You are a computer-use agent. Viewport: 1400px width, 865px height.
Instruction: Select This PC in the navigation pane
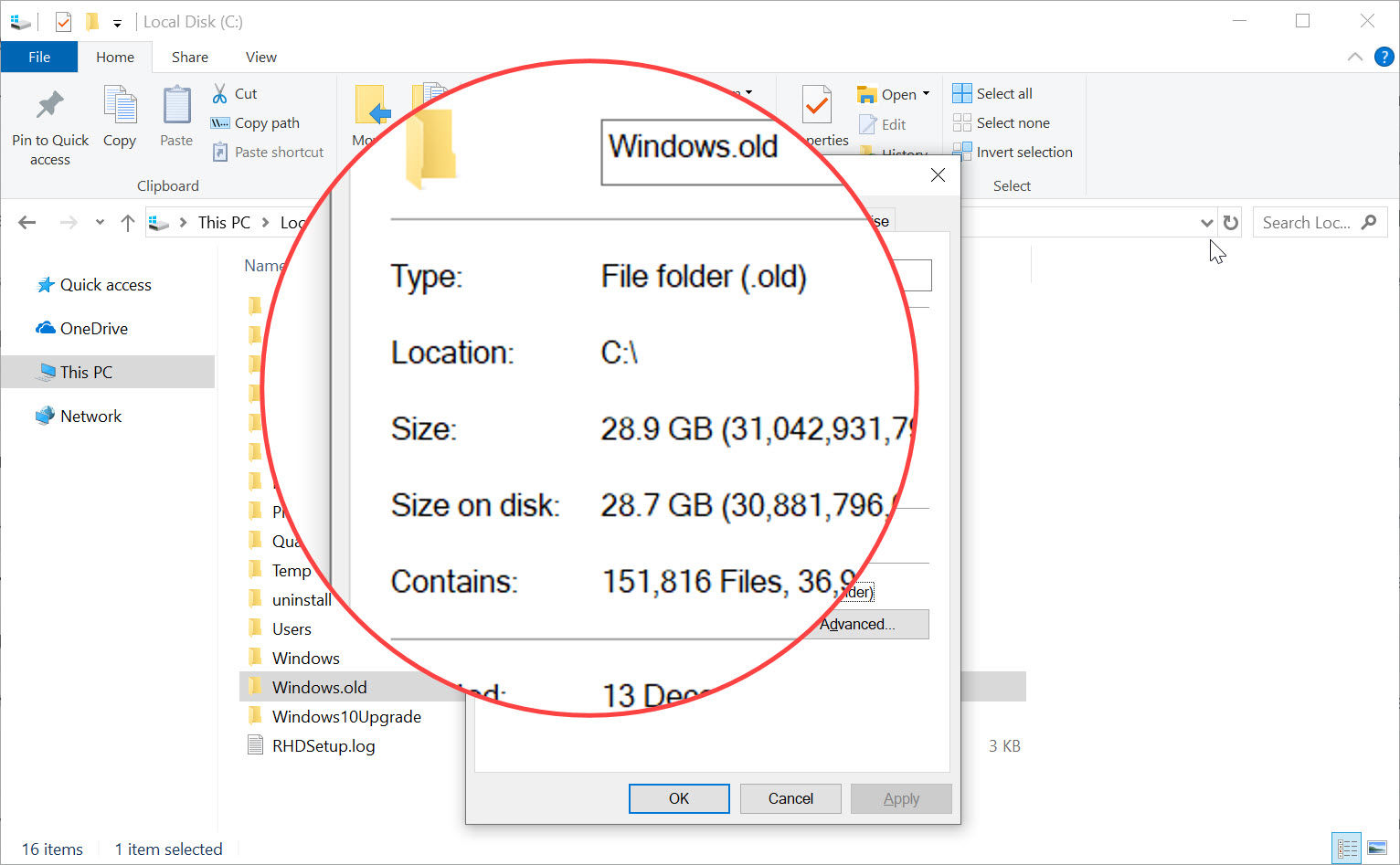108,373
